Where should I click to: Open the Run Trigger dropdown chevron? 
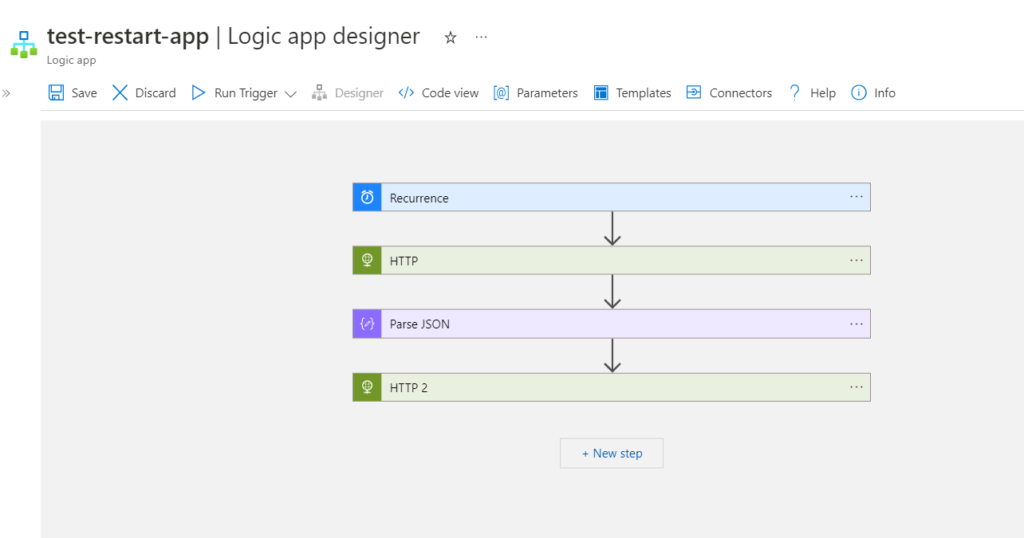pyautogui.click(x=291, y=94)
